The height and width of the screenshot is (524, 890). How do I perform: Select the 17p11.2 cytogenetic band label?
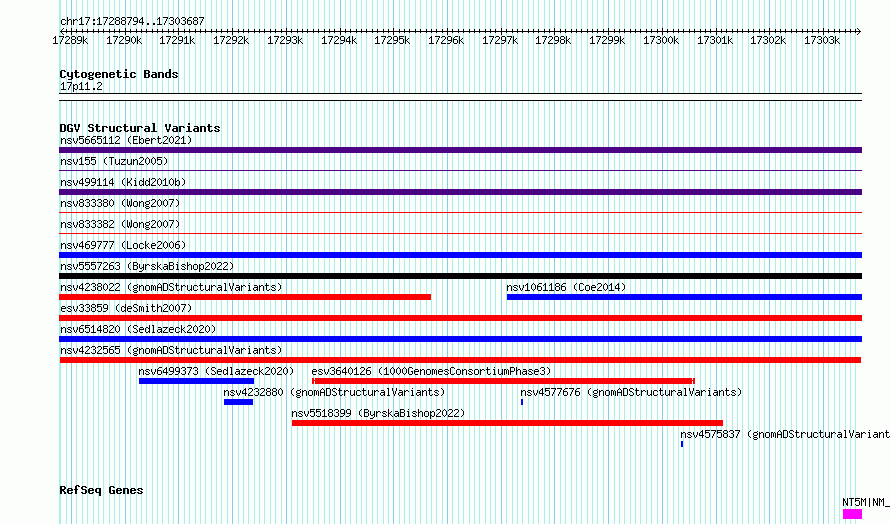click(81, 86)
